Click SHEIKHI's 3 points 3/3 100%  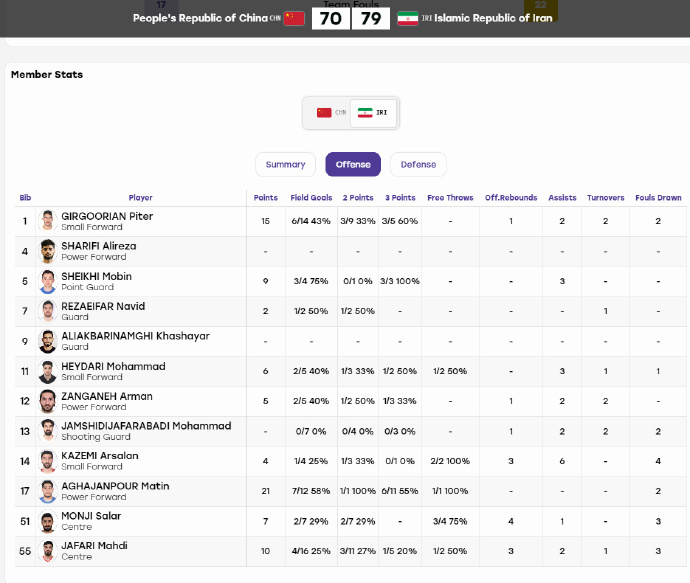click(400, 281)
